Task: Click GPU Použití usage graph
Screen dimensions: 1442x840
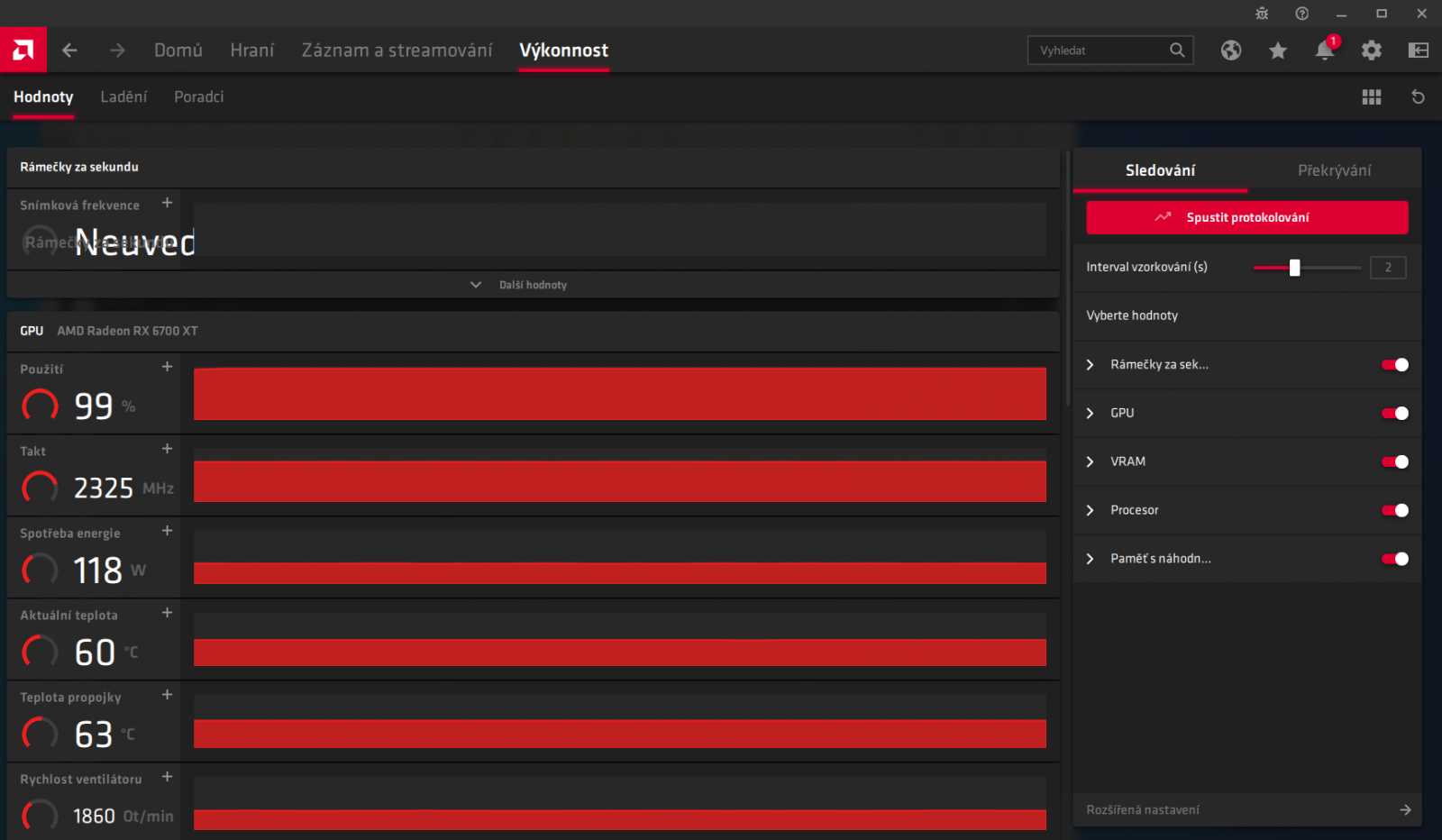Action: (x=620, y=394)
